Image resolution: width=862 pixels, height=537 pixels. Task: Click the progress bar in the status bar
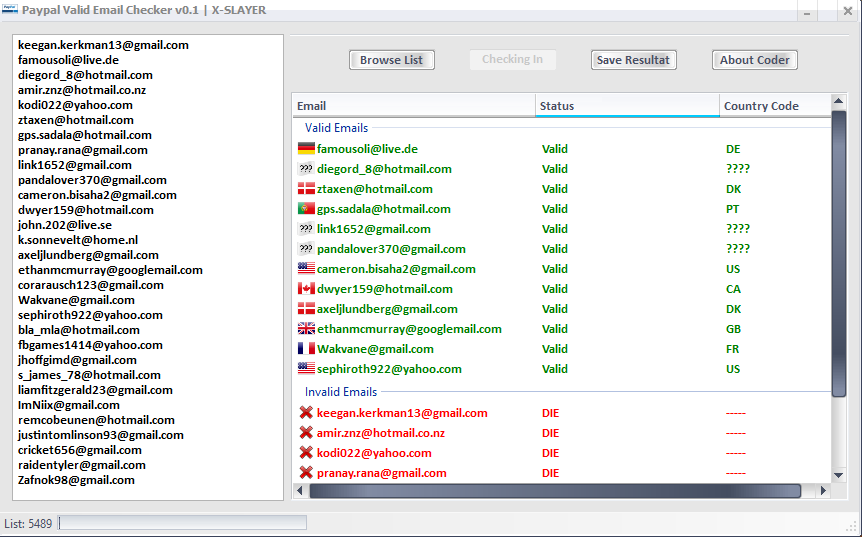(x=183, y=523)
